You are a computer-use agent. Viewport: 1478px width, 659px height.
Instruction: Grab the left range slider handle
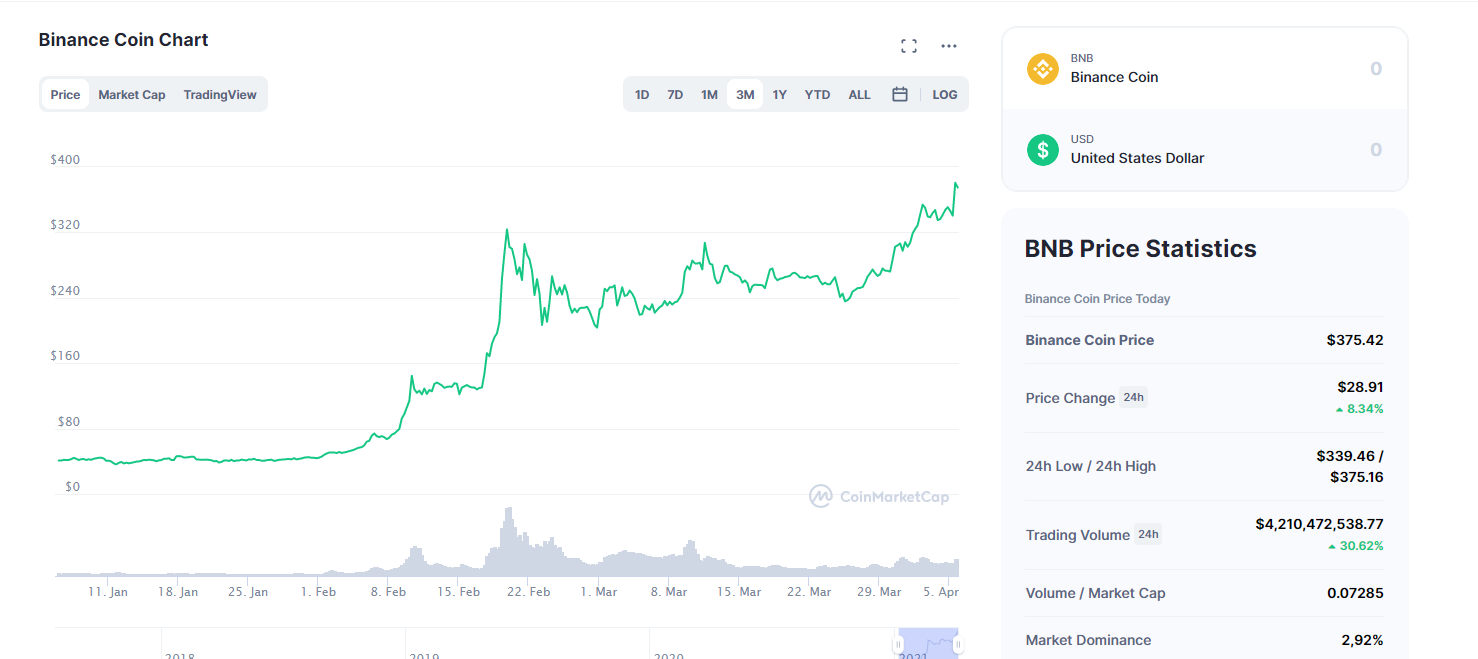tap(898, 645)
